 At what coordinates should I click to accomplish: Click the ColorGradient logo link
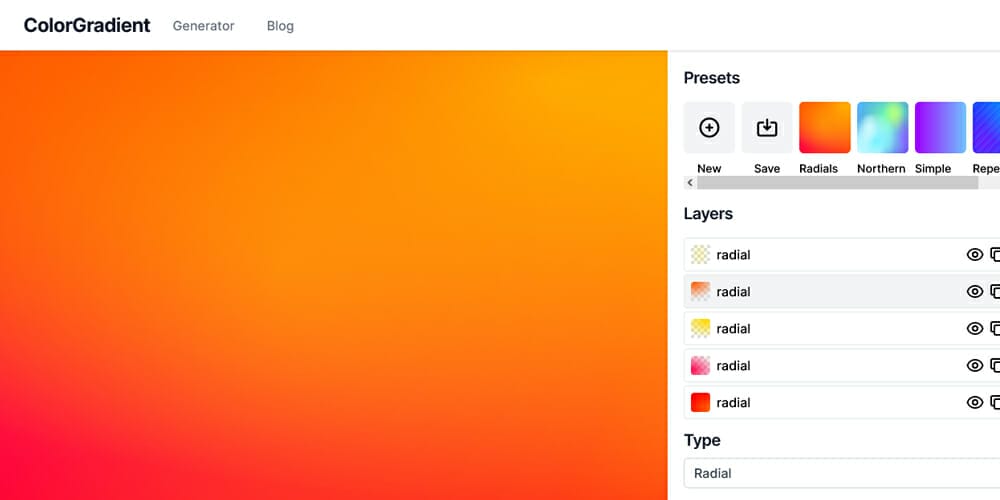87,26
